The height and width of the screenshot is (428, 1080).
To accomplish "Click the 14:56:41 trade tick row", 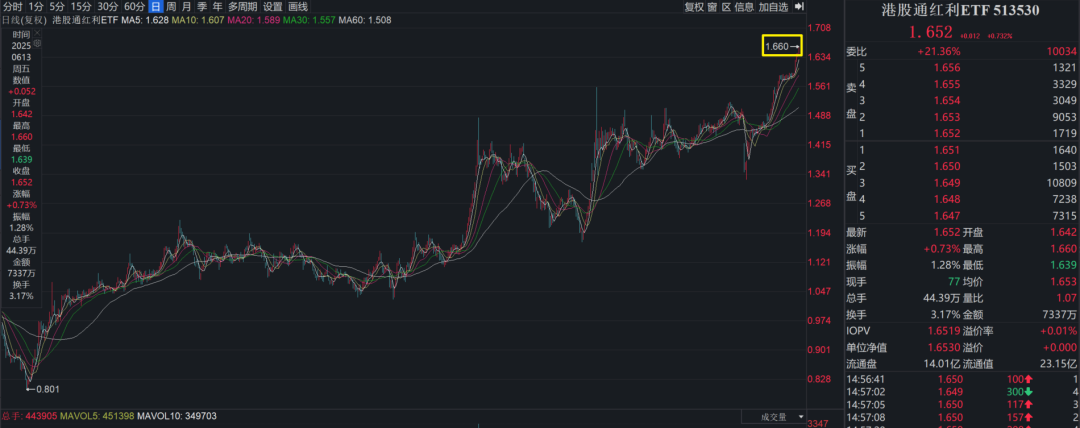I will coord(962,380).
